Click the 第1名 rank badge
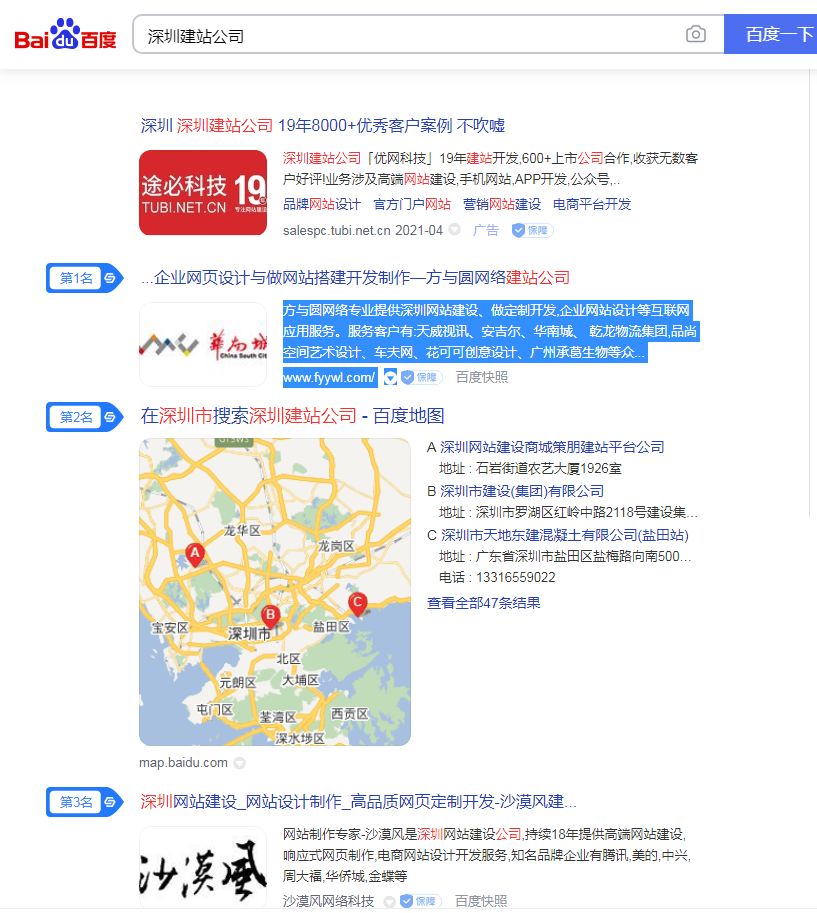Viewport: 817px width, 913px height. [x=83, y=278]
